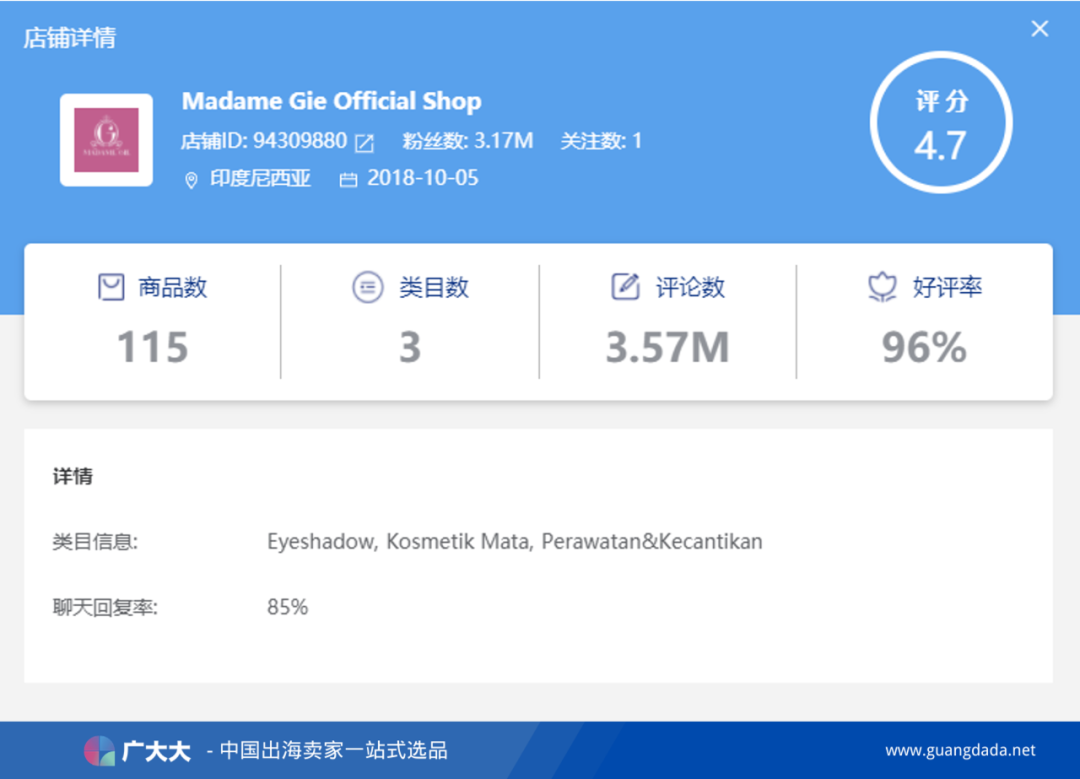1080x779 pixels.
Task: Click the 评分 4.7 rating circle
Action: (x=941, y=123)
